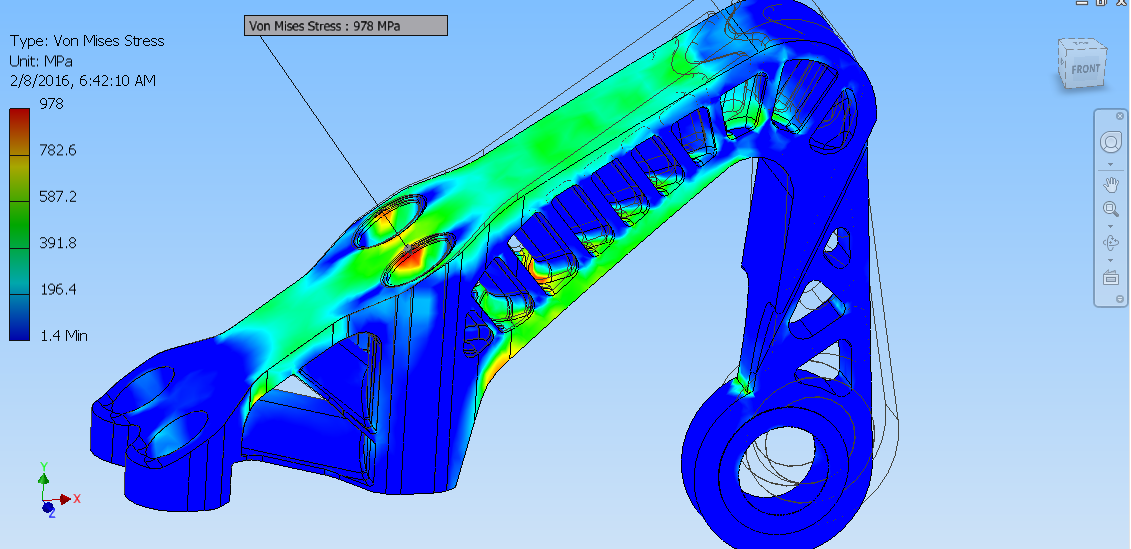Click the Look At tool icon
1131x549 pixels.
pos(1111,277)
